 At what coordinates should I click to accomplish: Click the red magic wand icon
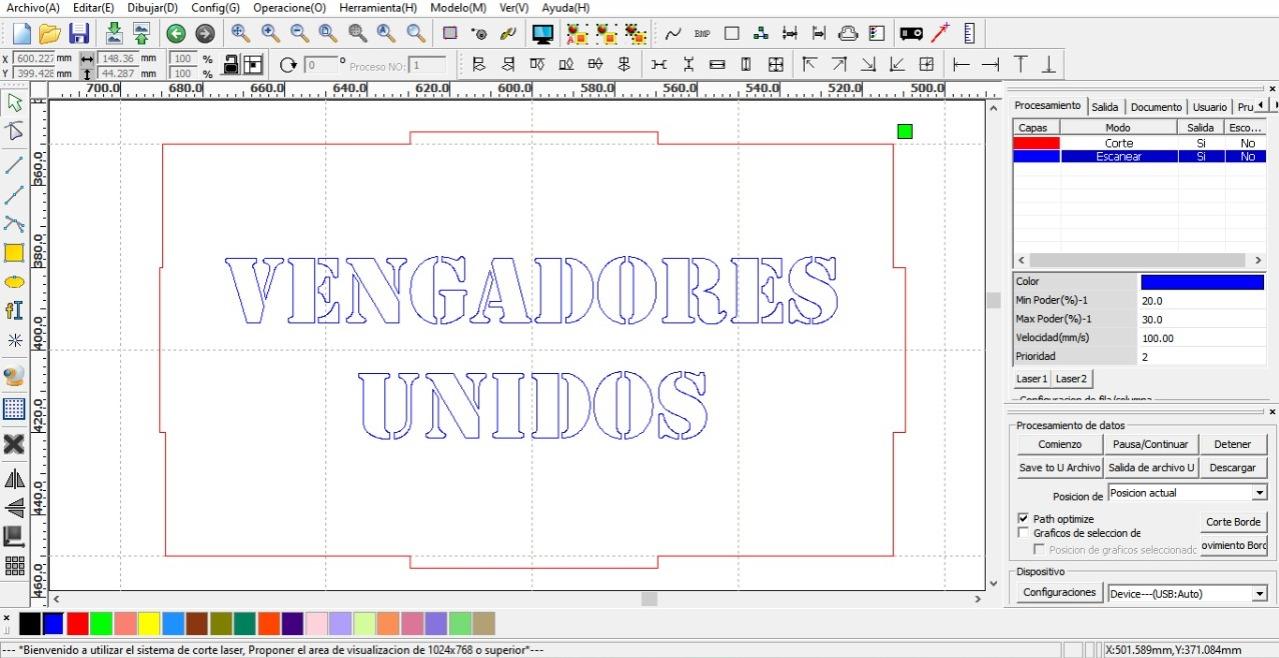940,34
